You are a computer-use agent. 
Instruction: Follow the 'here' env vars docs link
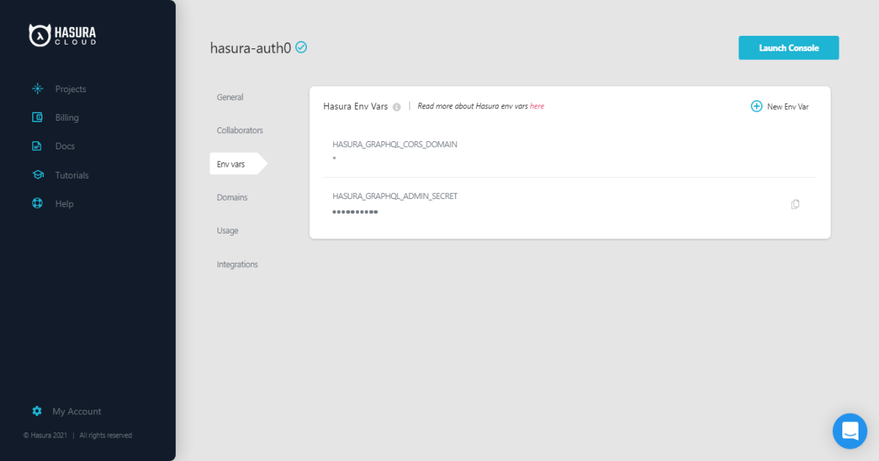(x=537, y=106)
